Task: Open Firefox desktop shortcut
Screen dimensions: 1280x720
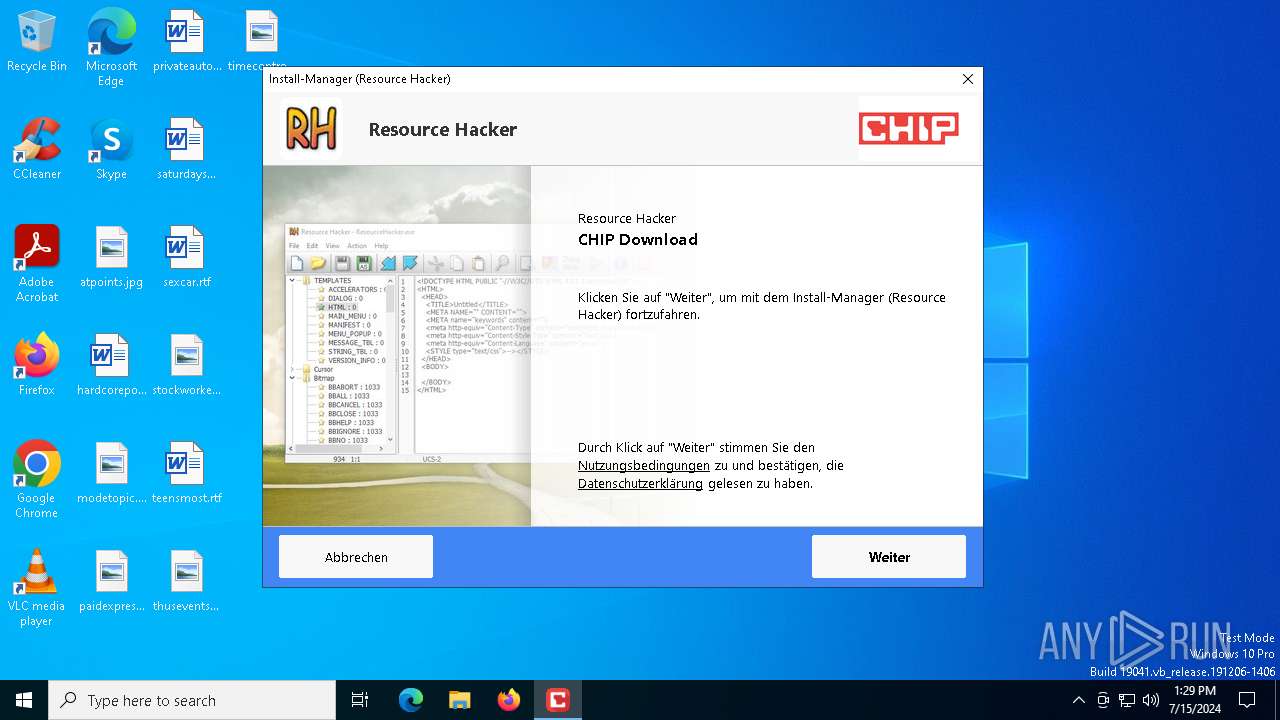Action: click(37, 366)
